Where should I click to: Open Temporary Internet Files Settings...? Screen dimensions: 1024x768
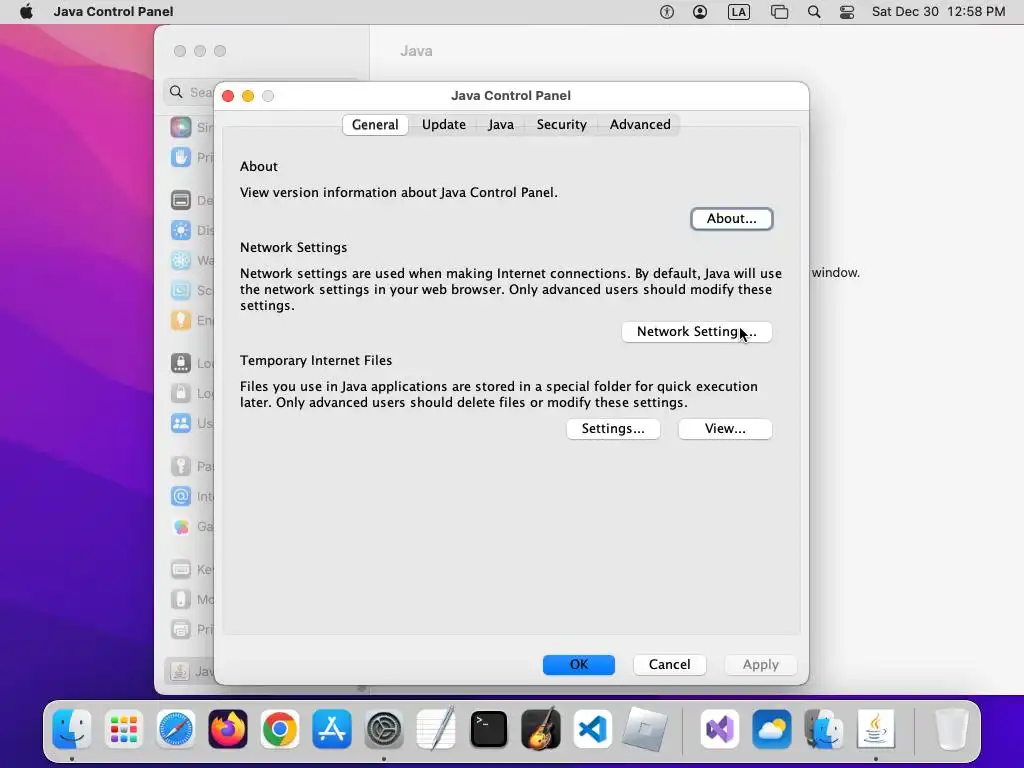tap(613, 429)
